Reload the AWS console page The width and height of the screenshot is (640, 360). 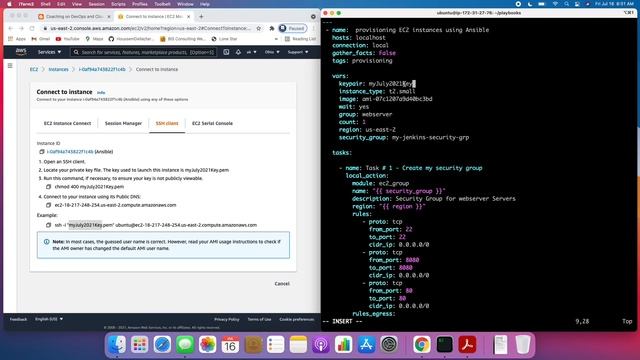click(32, 29)
